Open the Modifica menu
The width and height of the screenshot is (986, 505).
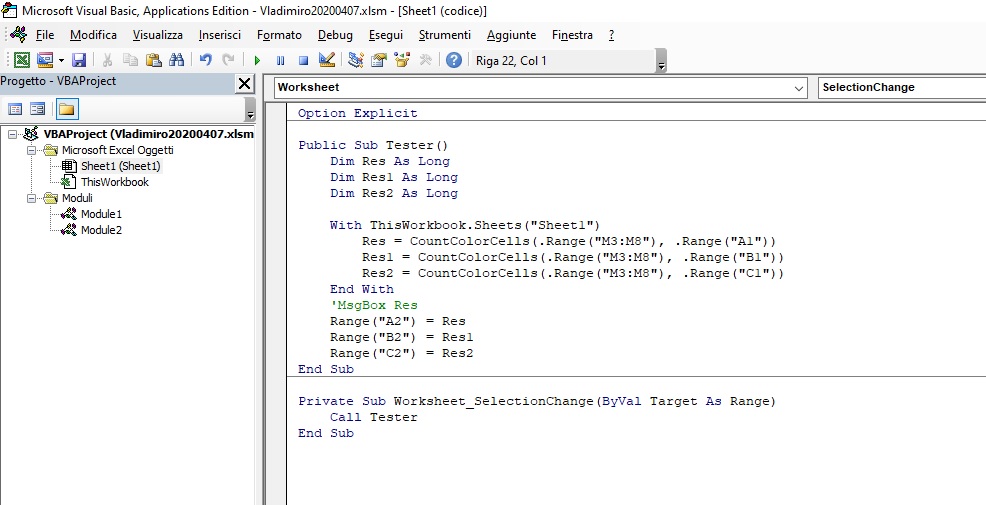coord(93,35)
